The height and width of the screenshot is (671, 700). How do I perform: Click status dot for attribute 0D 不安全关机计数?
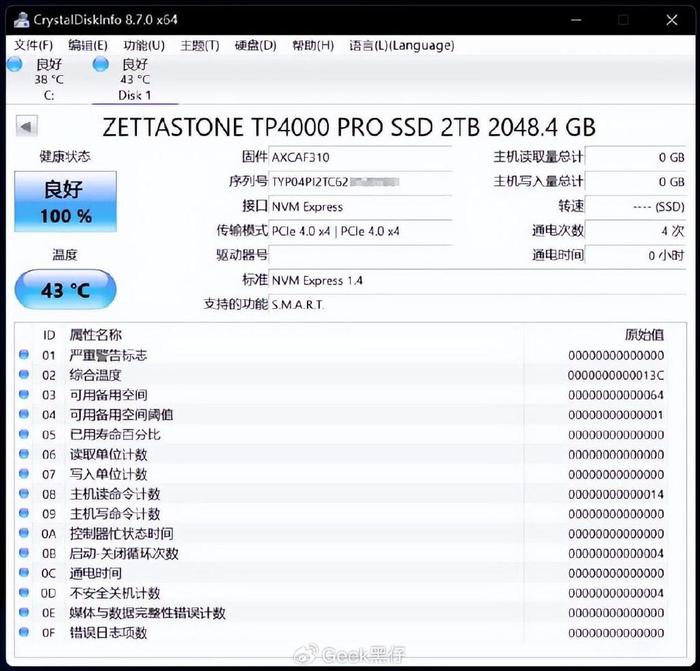tap(24, 592)
